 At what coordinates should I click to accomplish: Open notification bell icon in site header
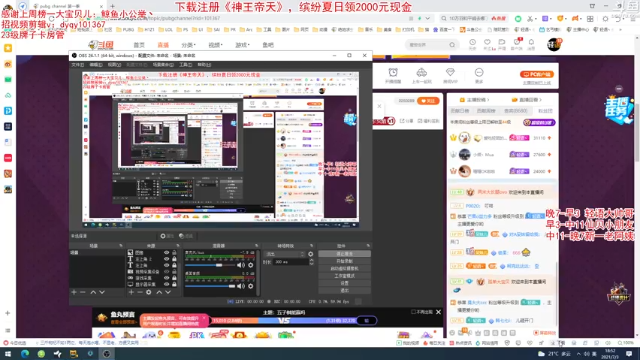[x=531, y=42]
